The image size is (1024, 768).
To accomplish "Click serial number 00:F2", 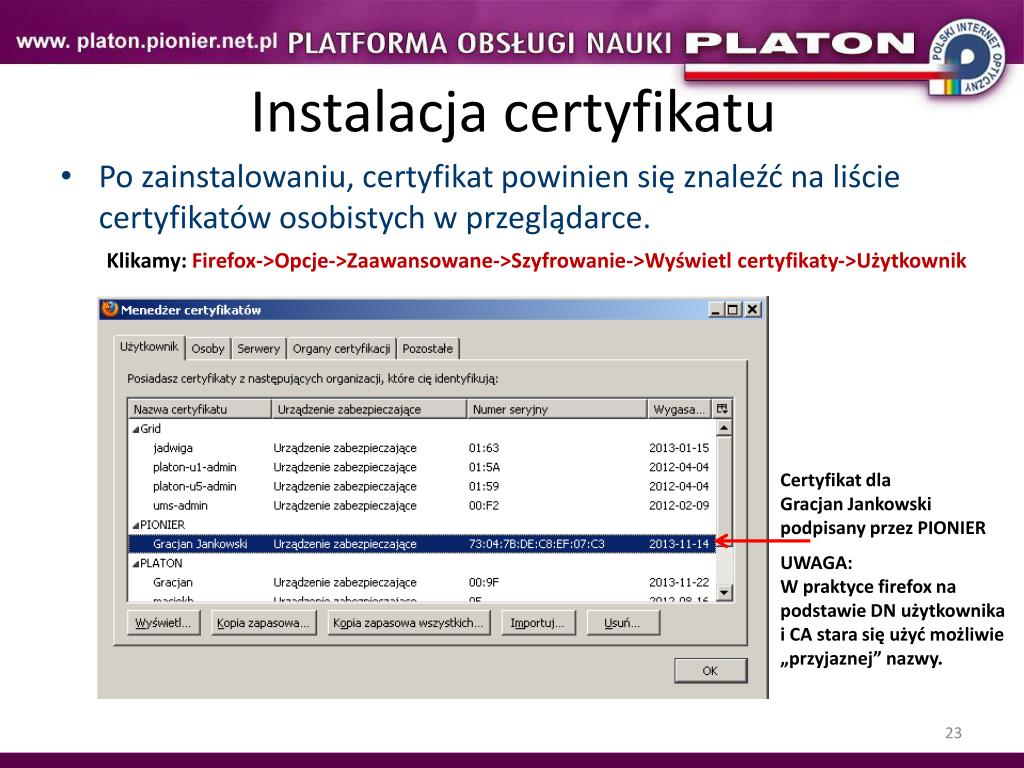I will pos(484,505).
